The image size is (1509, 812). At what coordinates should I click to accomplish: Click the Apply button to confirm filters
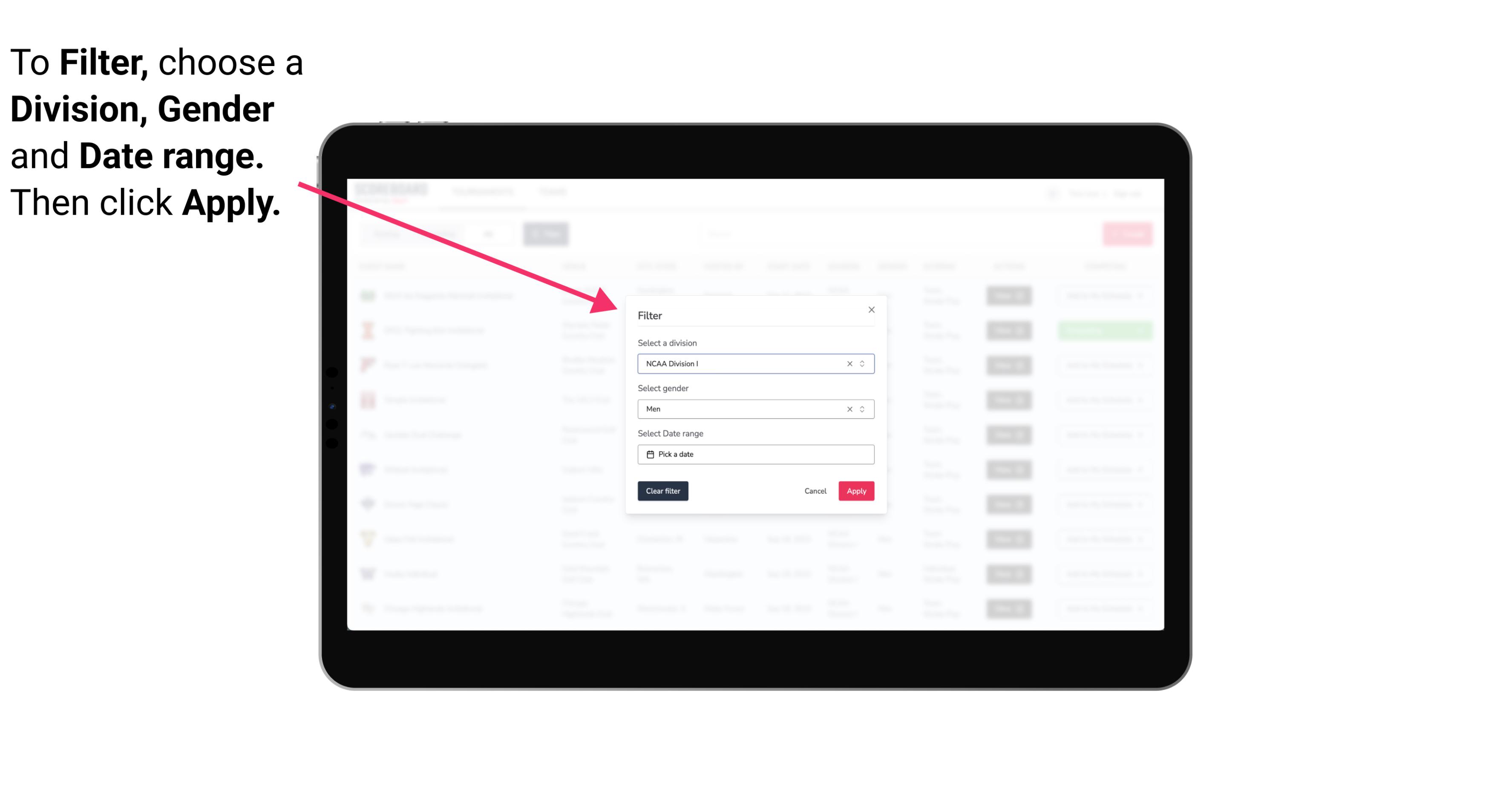coord(856,491)
